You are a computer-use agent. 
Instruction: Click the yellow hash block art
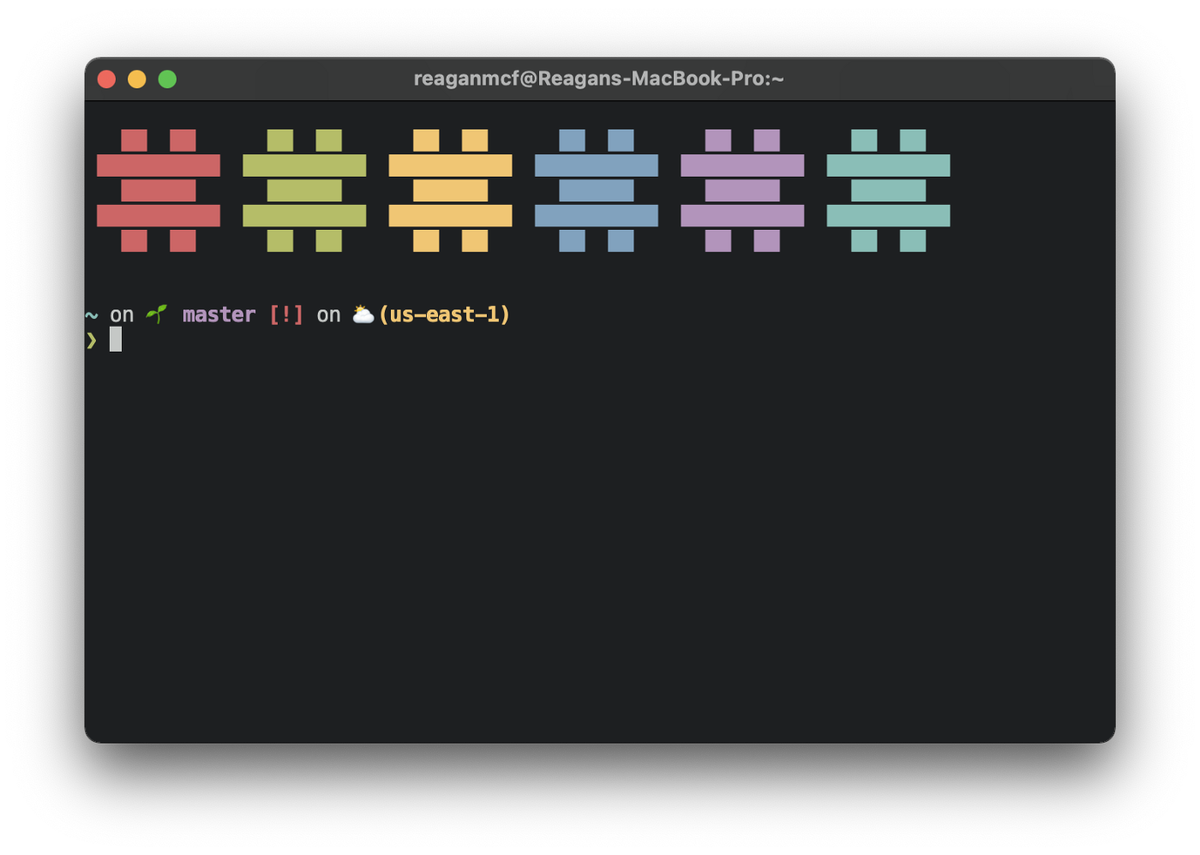(x=450, y=190)
